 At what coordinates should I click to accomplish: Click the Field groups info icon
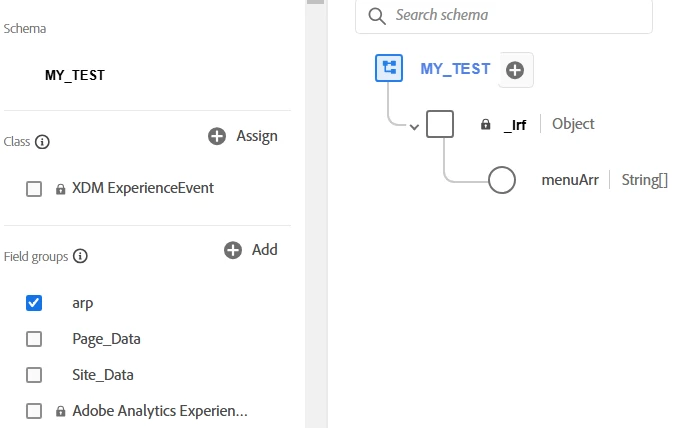(x=80, y=256)
